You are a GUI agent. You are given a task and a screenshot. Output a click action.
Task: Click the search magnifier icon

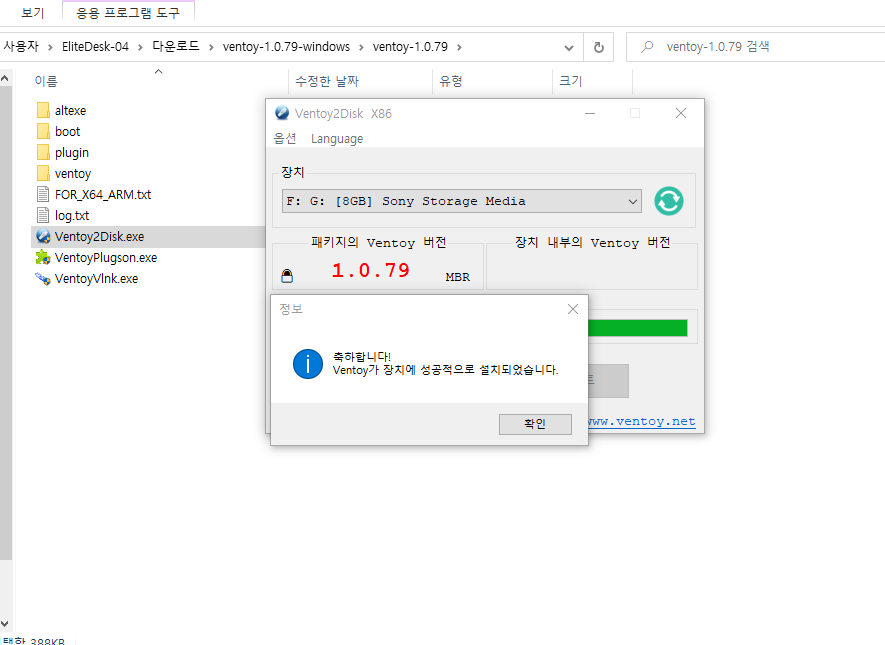[647, 47]
